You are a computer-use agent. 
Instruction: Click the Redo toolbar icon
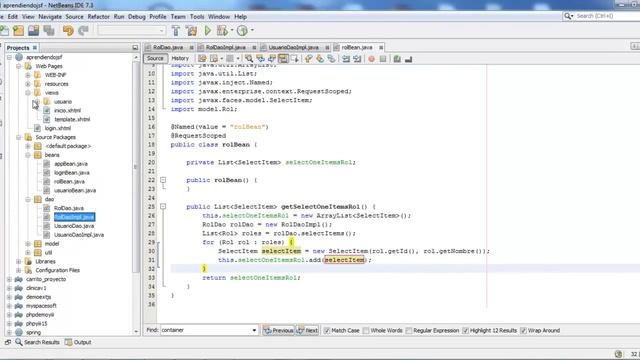pos(83,31)
